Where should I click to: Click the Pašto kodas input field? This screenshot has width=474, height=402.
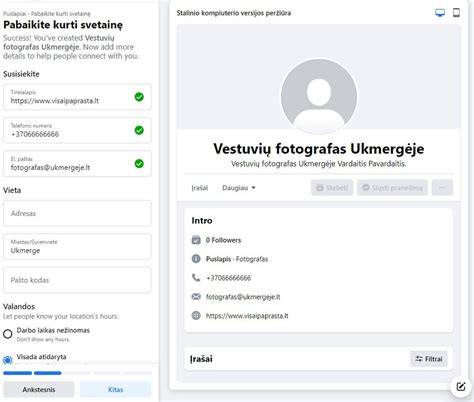coord(77,280)
